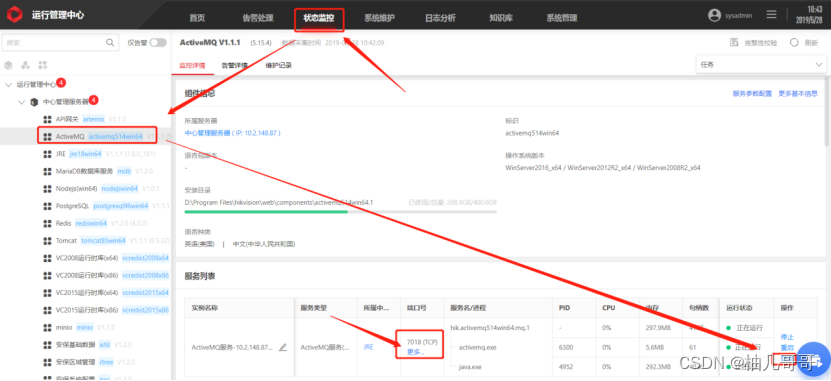Open the 知识库 menu

[500, 17]
